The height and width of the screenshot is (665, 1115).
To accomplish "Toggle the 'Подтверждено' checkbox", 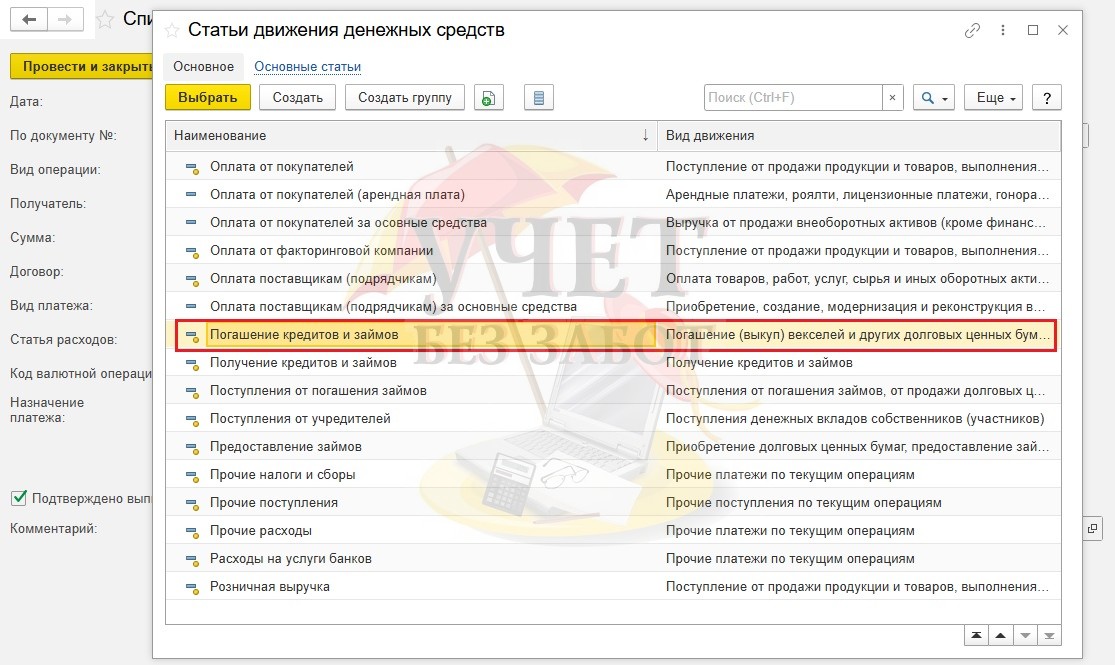I will tap(18, 498).
